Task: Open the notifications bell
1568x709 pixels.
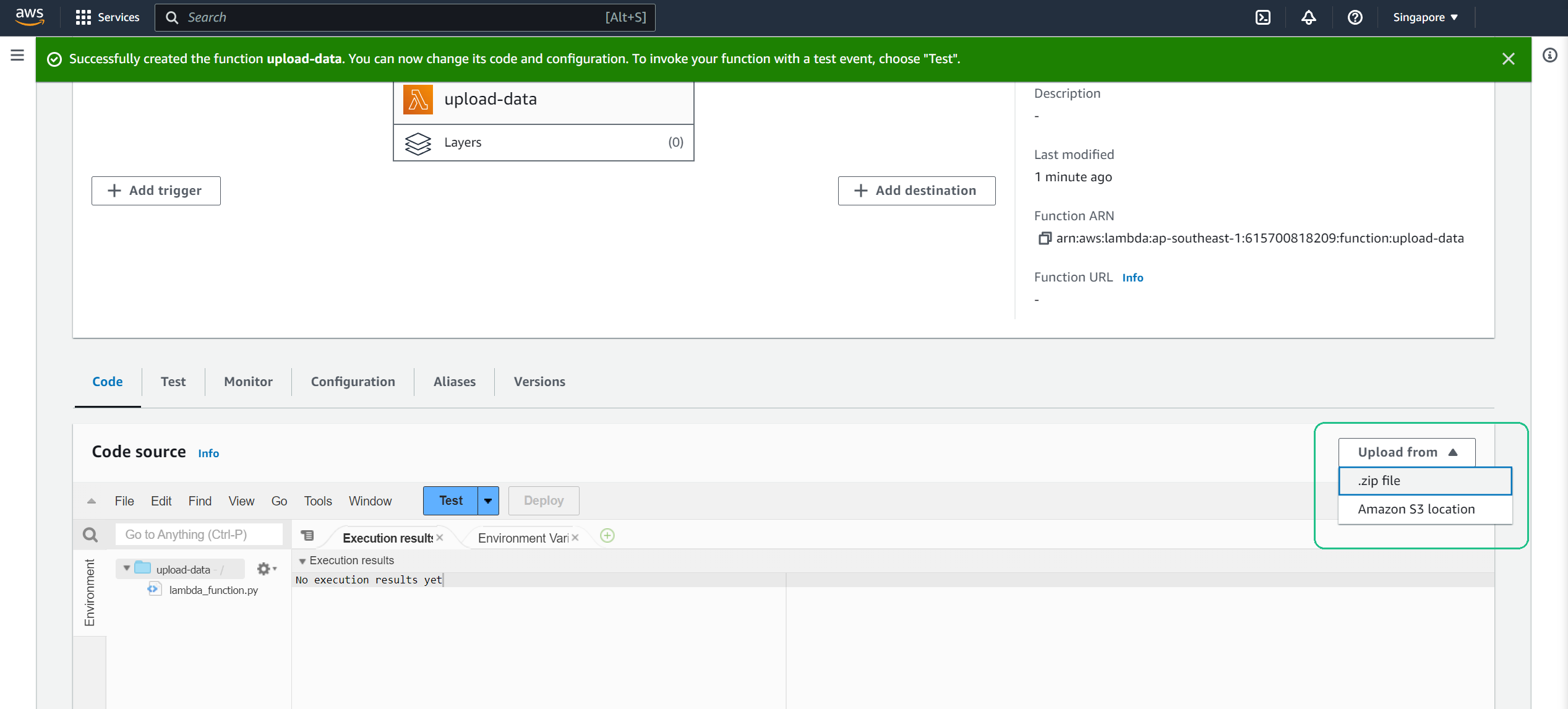Action: (x=1308, y=17)
